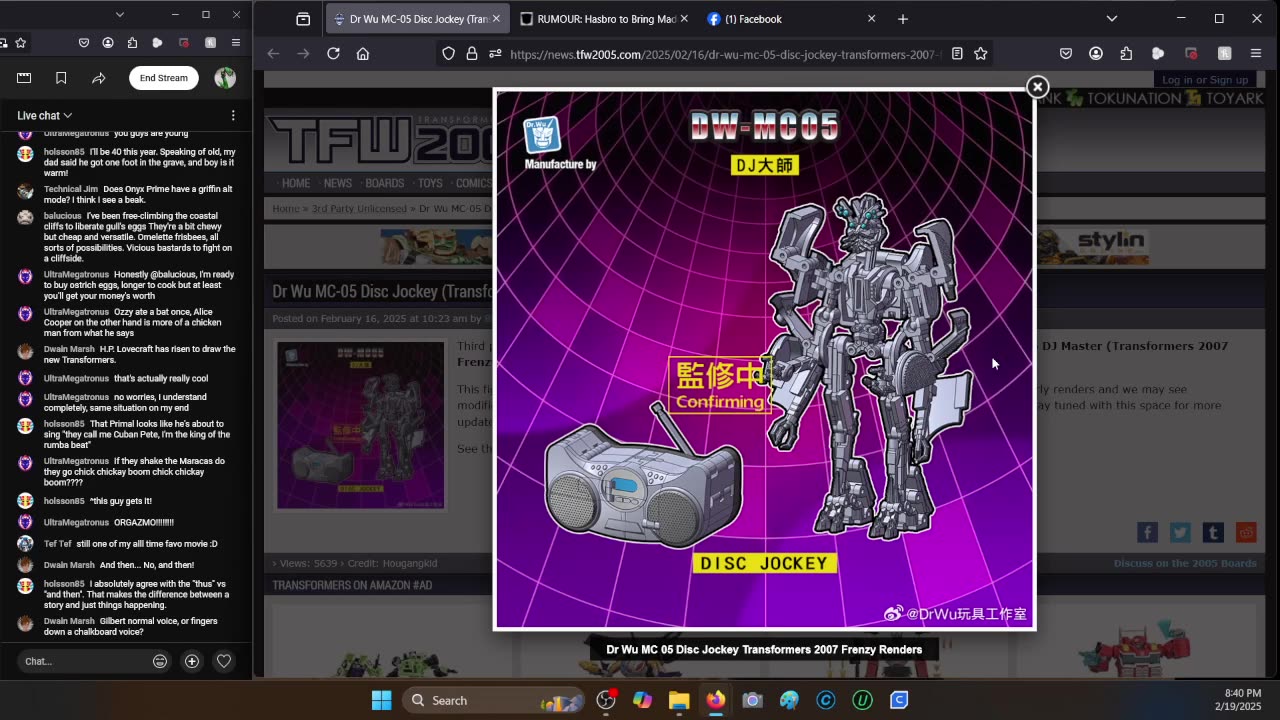The width and height of the screenshot is (1280, 720).
Task: Go to Firefox home page
Action: [363, 54]
